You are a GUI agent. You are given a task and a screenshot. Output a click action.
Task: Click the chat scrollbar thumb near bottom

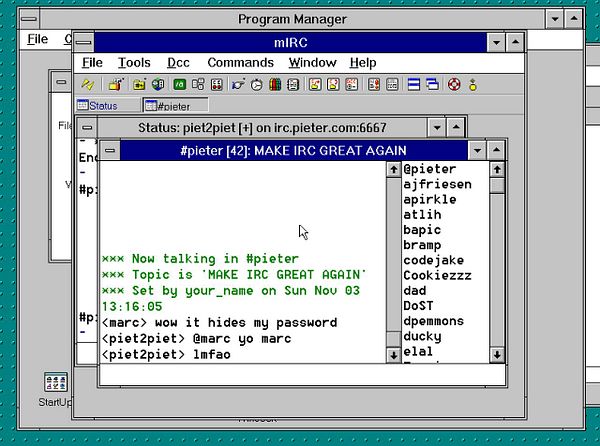click(393, 339)
